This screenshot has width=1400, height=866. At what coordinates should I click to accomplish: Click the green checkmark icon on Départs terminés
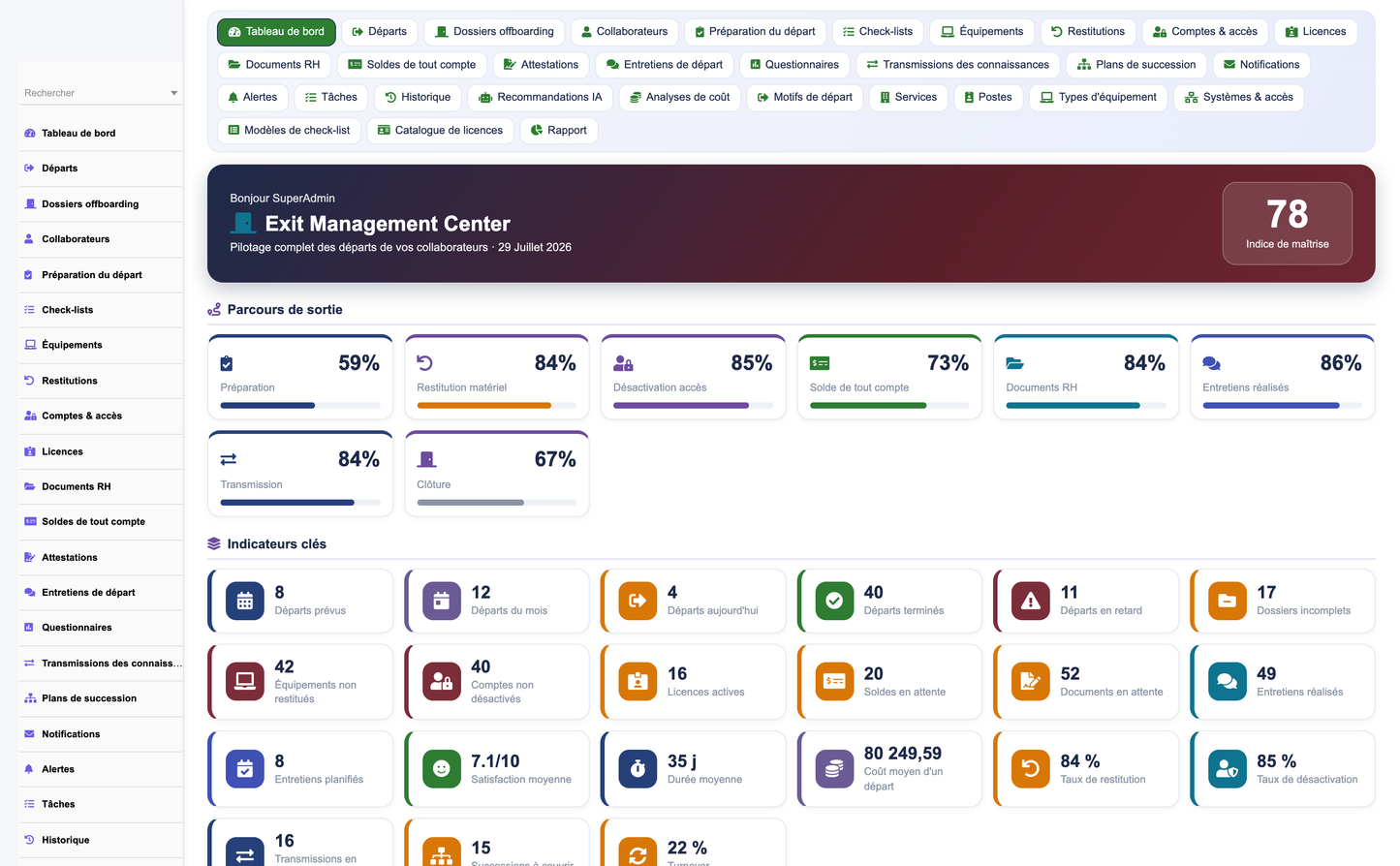[x=834, y=601]
